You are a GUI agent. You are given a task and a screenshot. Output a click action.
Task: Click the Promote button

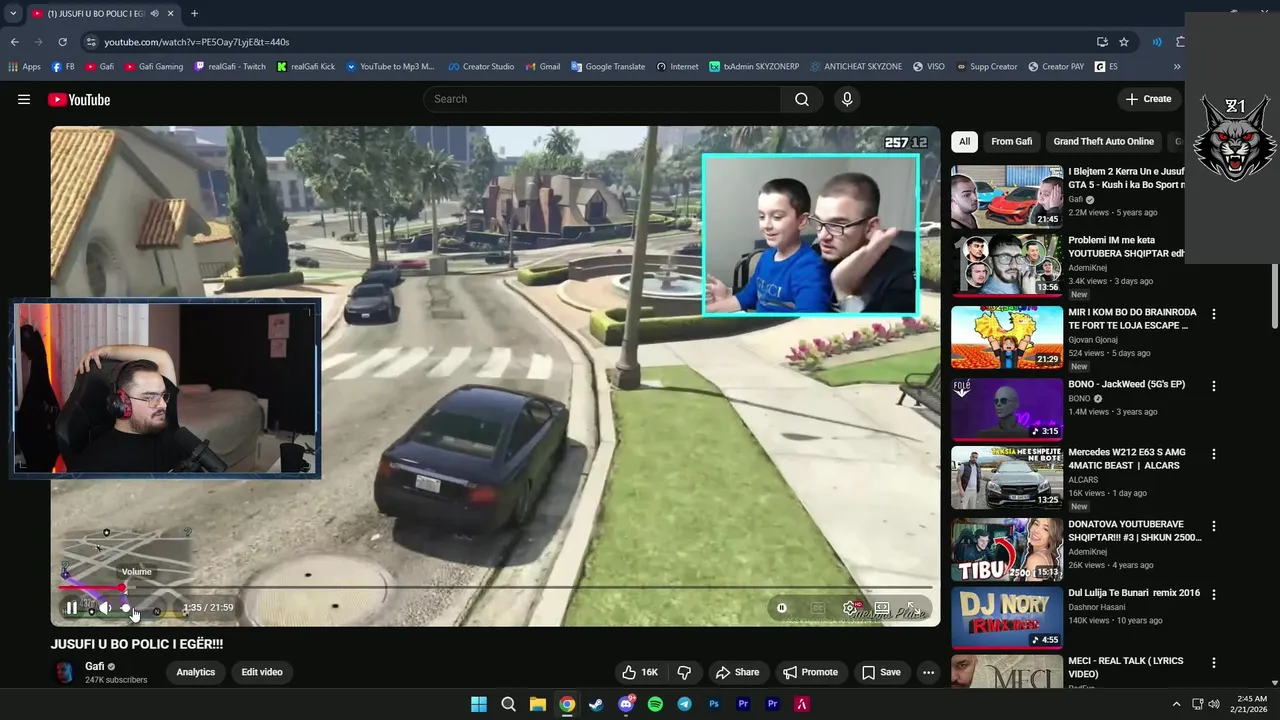coord(810,672)
